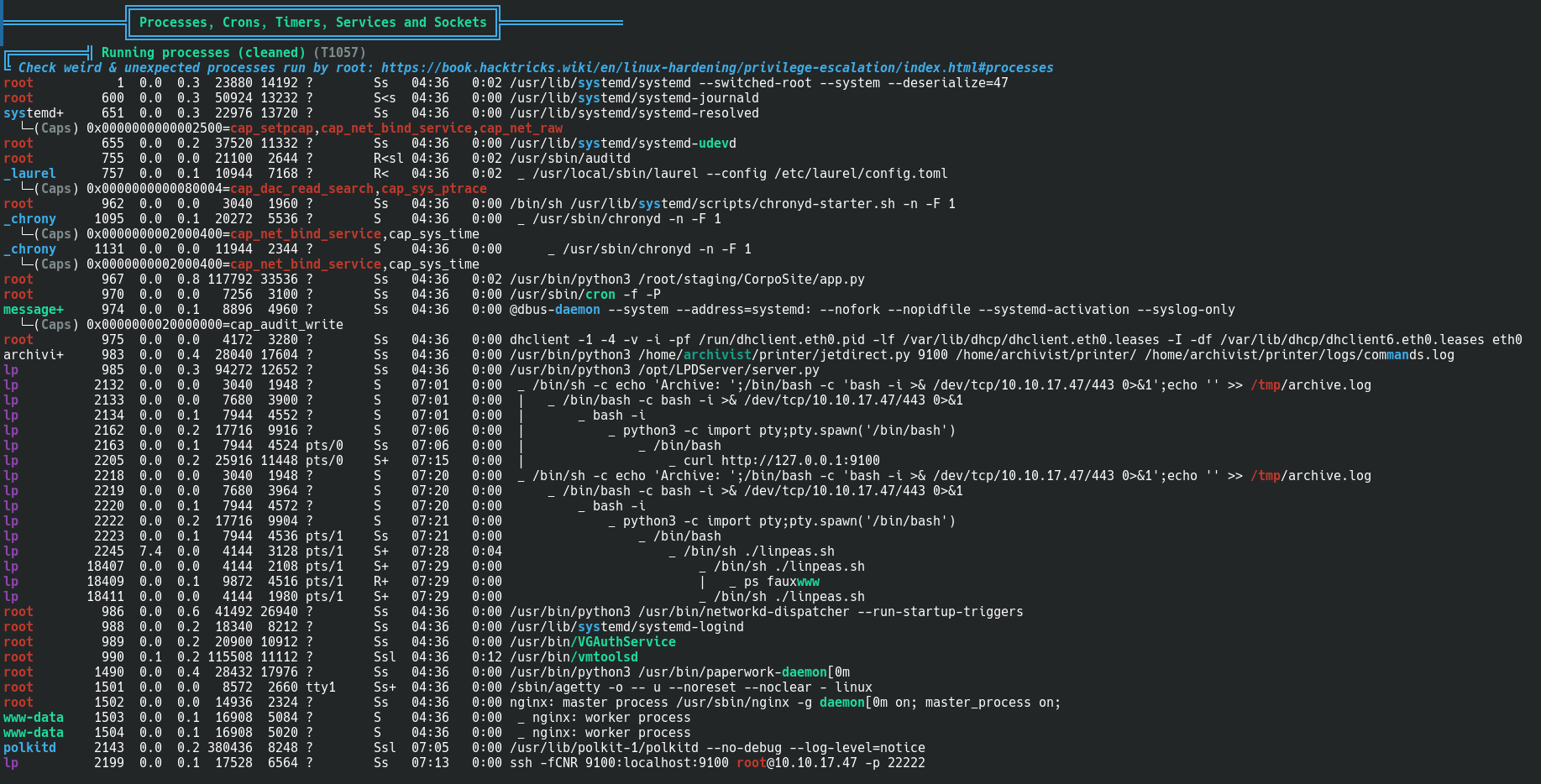Select the nginx master process line
This screenshot has height=784, width=1541.
click(785, 703)
